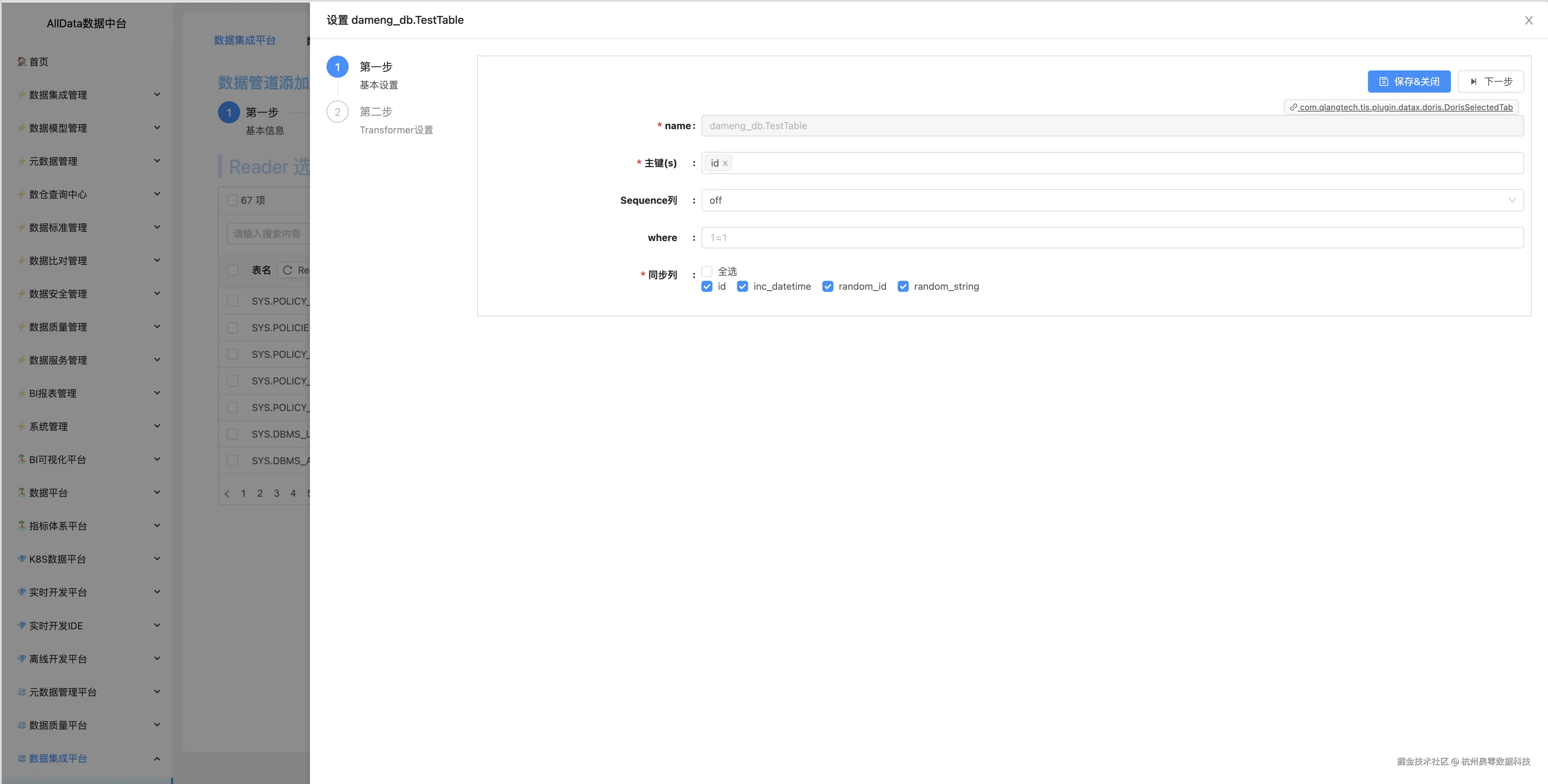Click step 1 circle in the drawer
Image resolution: width=1548 pixels, height=784 pixels.
[337, 67]
